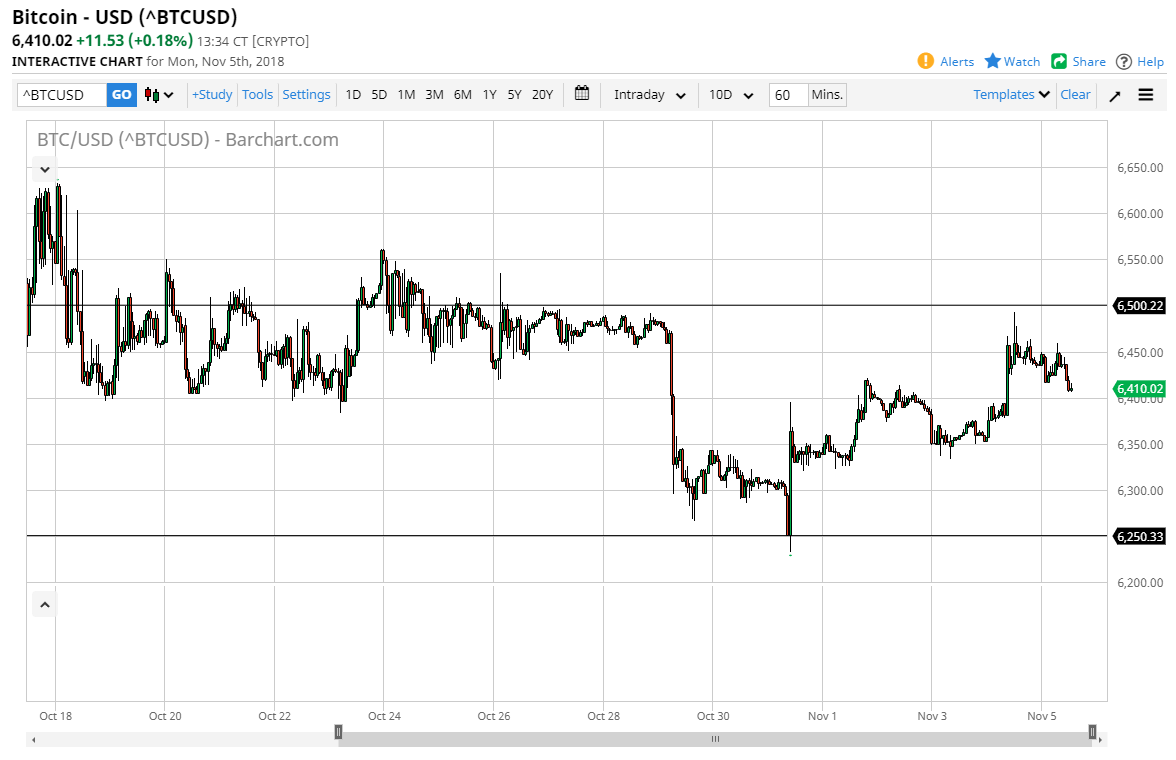
Task: Open the Tools menu
Action: point(257,94)
